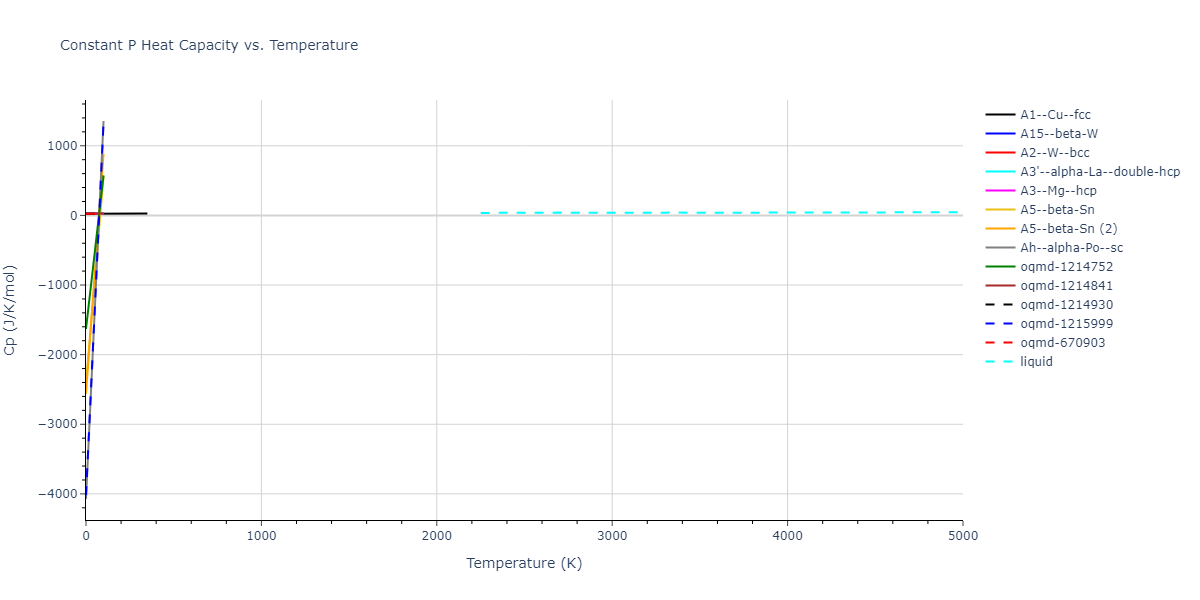The image size is (1200, 600).
Task: Toggle the oqmd-1214752 legend entry
Action: pyautogui.click(x=1066, y=267)
